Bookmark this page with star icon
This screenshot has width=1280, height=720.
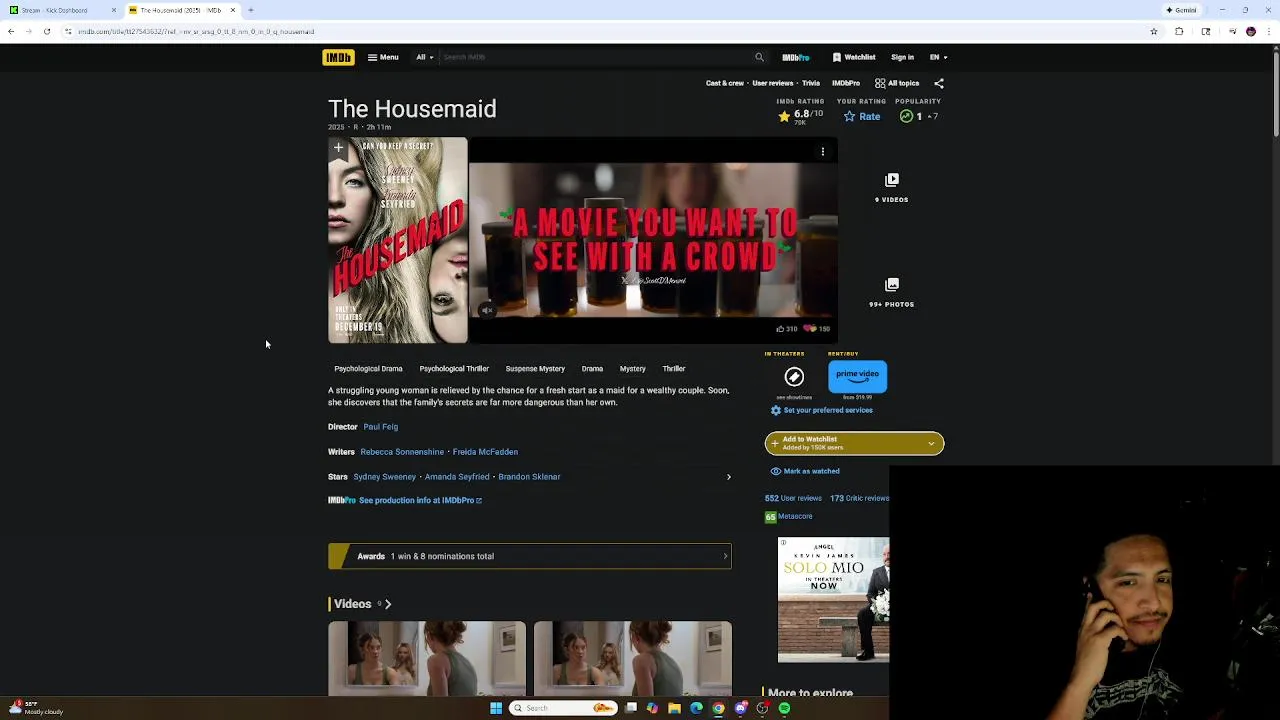tap(1153, 31)
